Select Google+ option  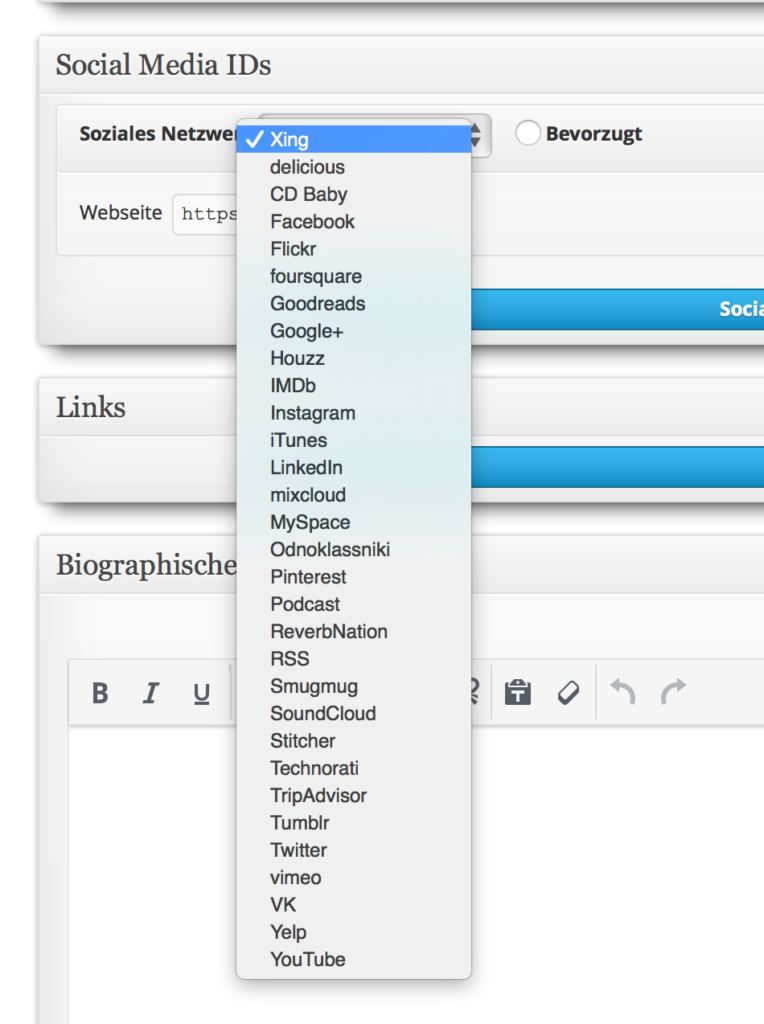click(x=353, y=331)
